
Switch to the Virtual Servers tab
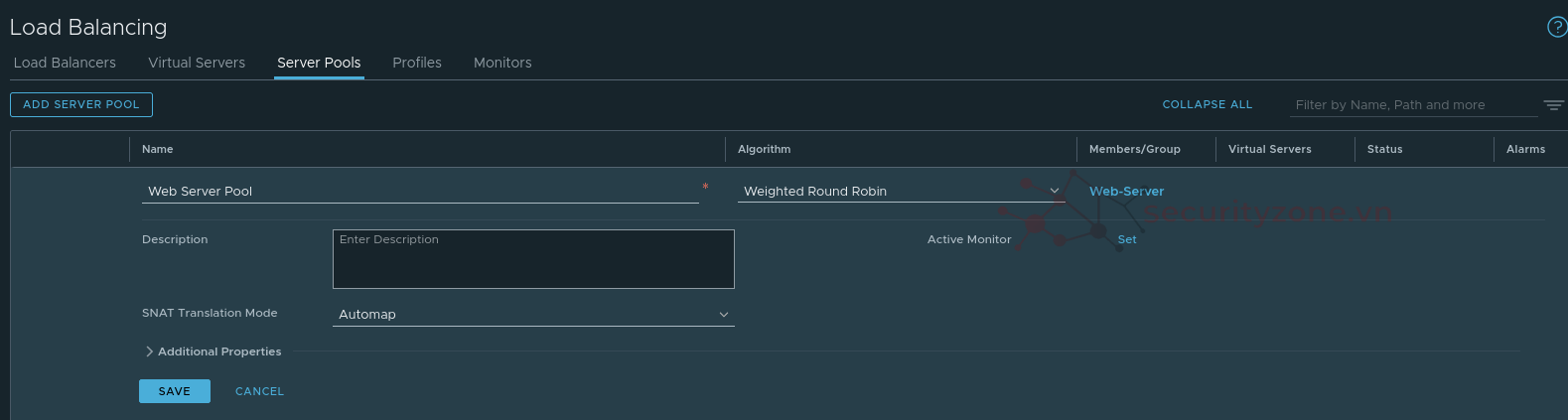pos(197,63)
